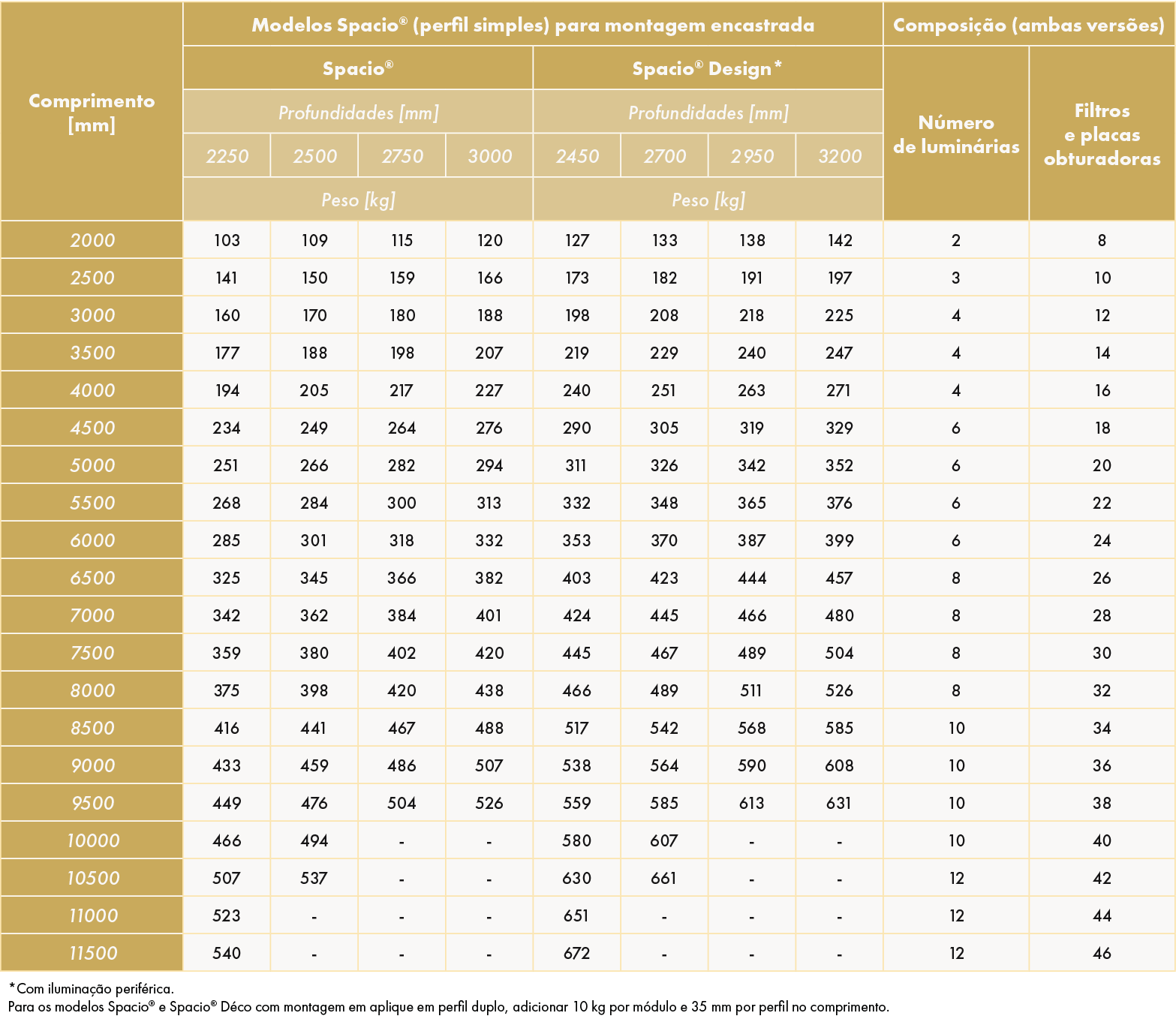
Task: Select weight value 607 in row 10000
Action: click(664, 840)
